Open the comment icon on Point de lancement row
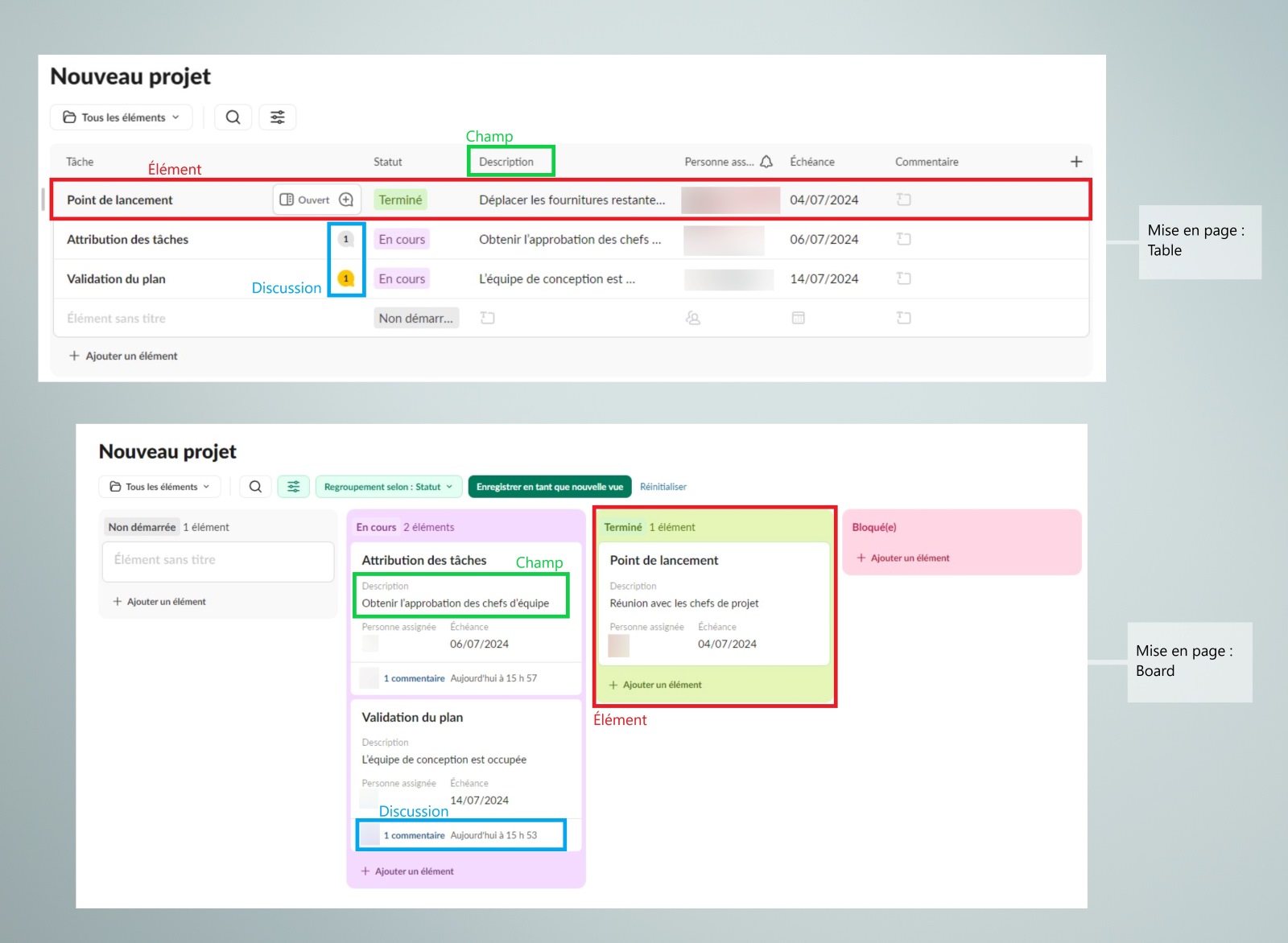The width and height of the screenshot is (1288, 943). (x=902, y=200)
